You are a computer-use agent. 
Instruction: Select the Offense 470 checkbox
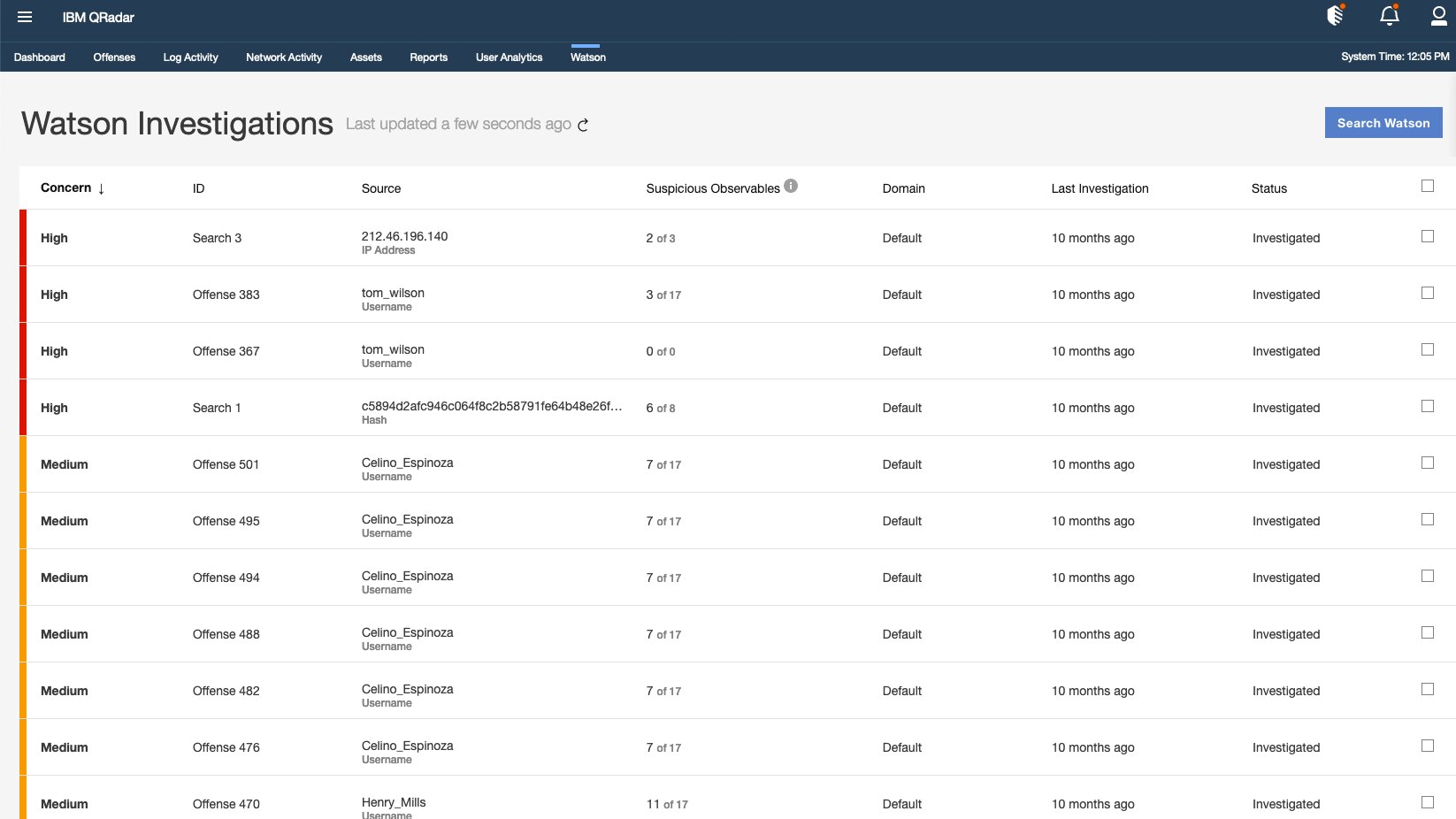[1428, 802]
